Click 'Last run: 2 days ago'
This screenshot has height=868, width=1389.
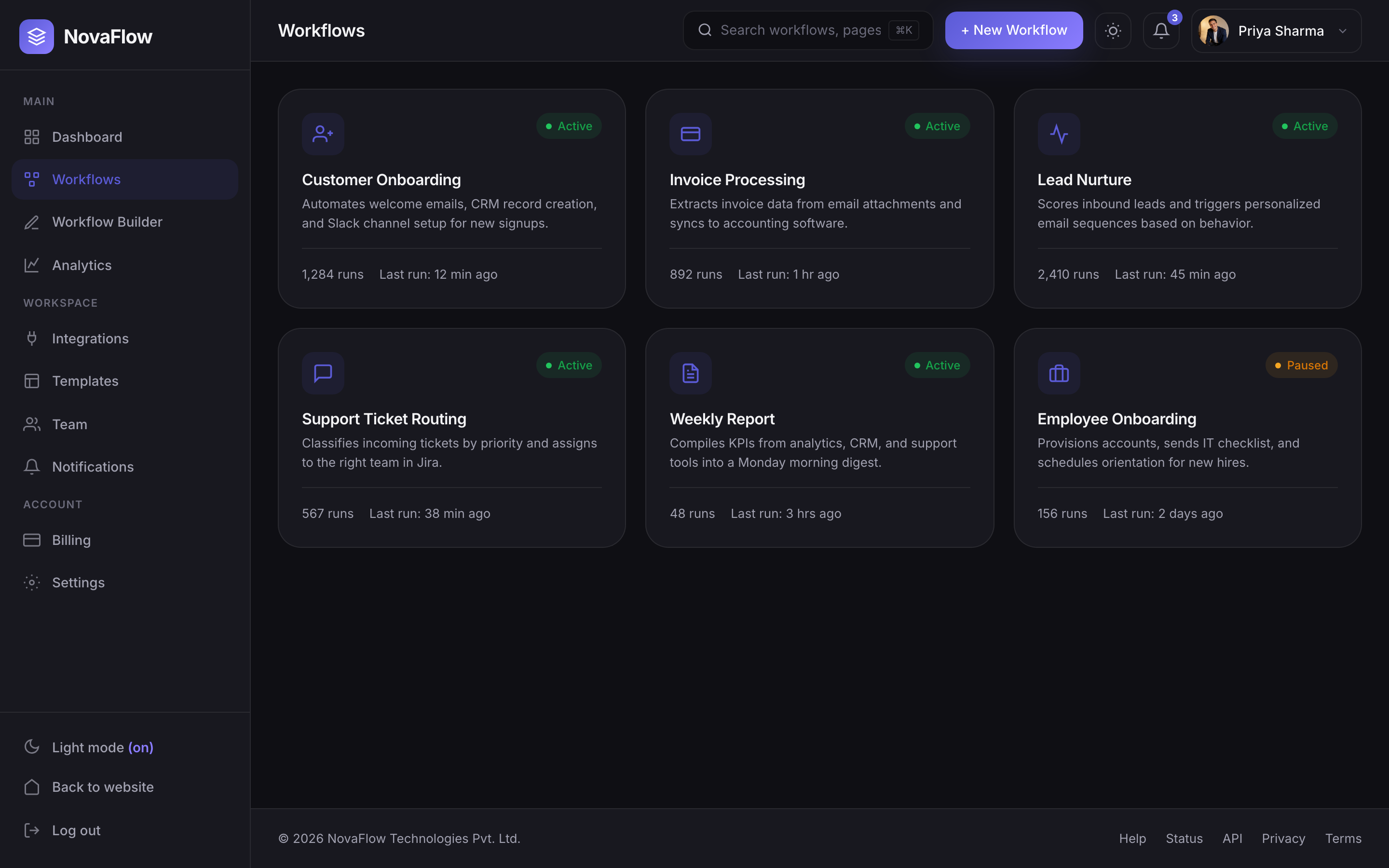tap(1163, 514)
